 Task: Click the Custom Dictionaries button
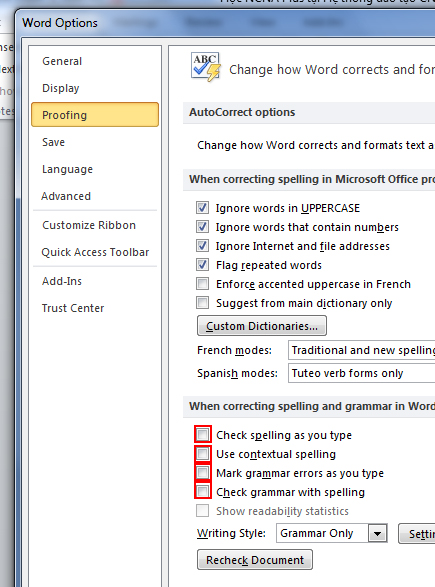(x=262, y=326)
